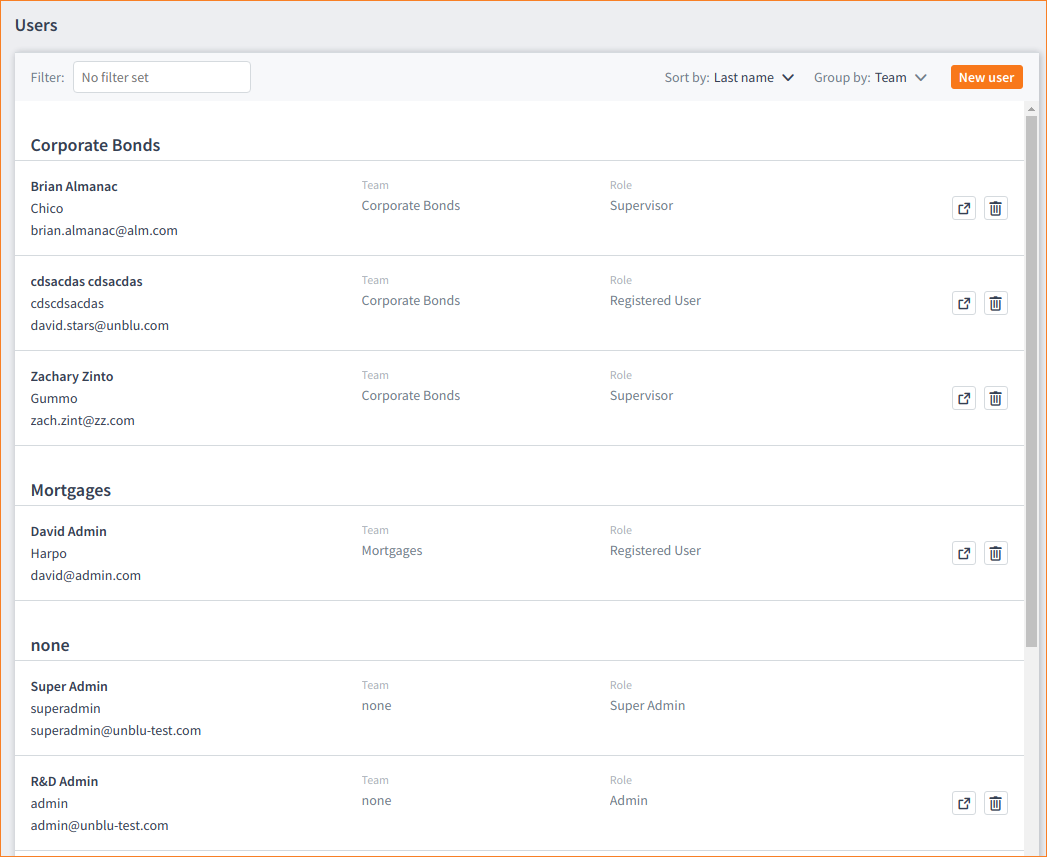Delete the R&D Admin user
The height and width of the screenshot is (857, 1047).
click(995, 803)
